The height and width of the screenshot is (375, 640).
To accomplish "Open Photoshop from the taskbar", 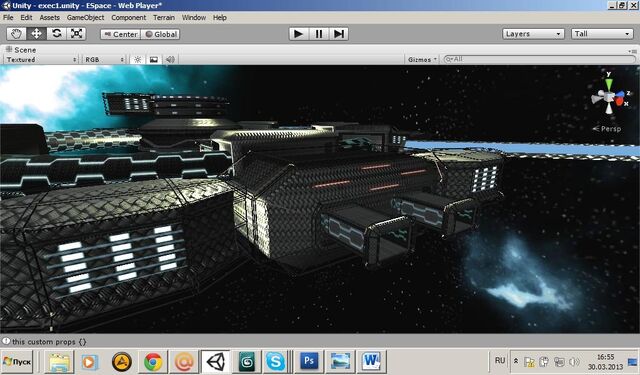I will tap(309, 361).
